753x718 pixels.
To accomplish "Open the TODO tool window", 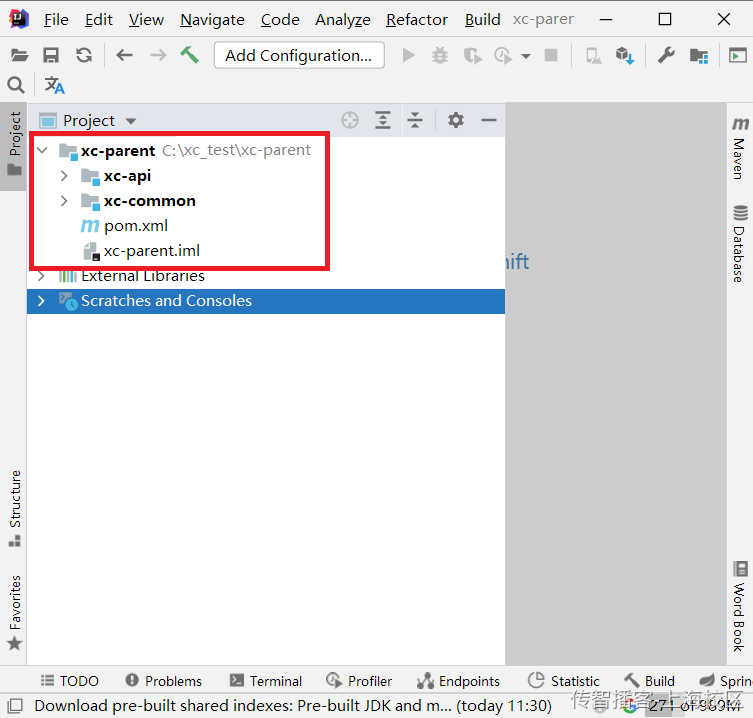I will pos(70,681).
